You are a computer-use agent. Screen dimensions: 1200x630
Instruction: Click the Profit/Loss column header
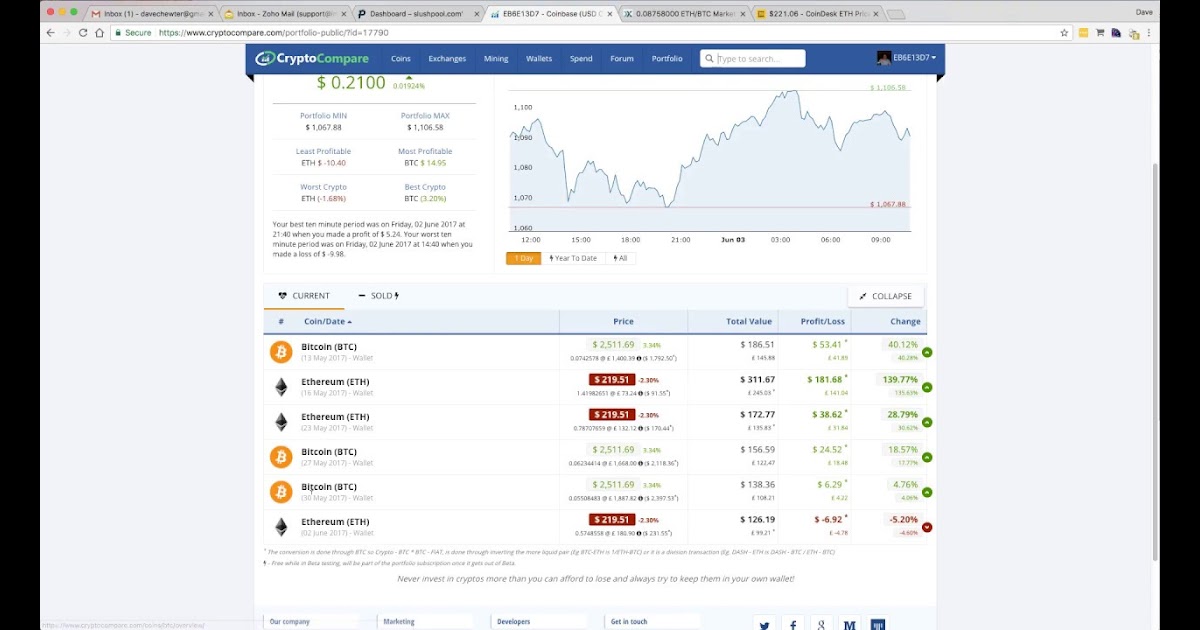tap(823, 321)
